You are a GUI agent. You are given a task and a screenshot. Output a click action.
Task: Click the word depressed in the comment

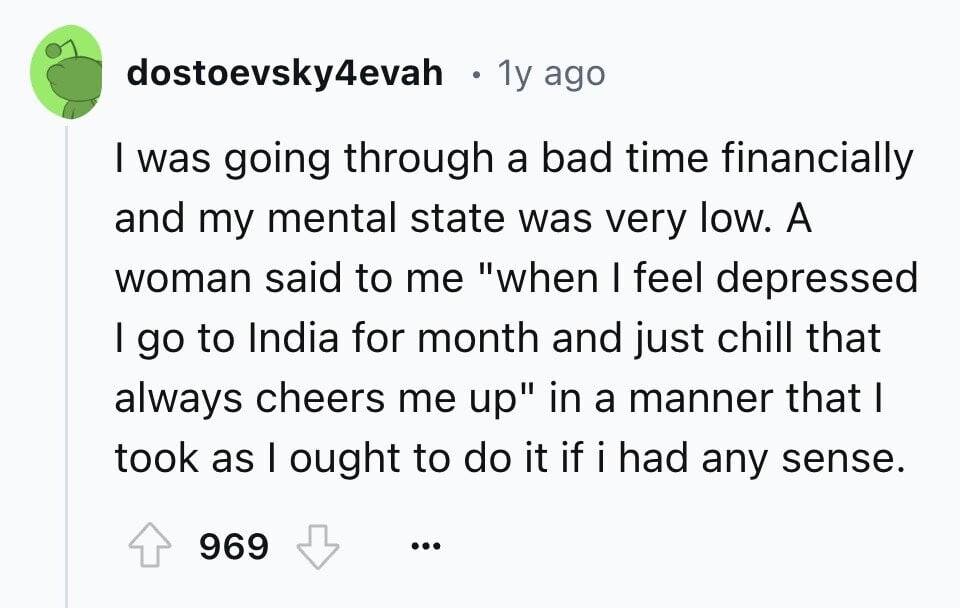[x=817, y=279]
